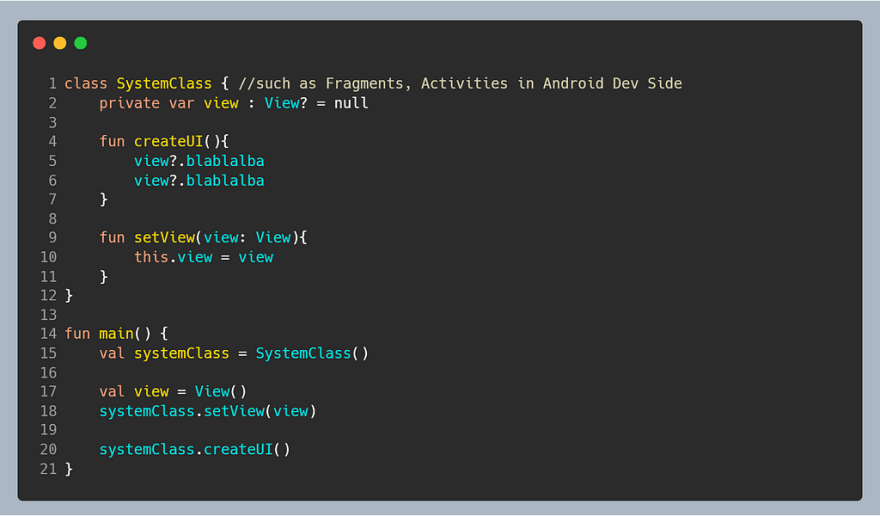This screenshot has width=880, height=516.
Task: Click the 'null' value on line 2
Action: coord(351,103)
